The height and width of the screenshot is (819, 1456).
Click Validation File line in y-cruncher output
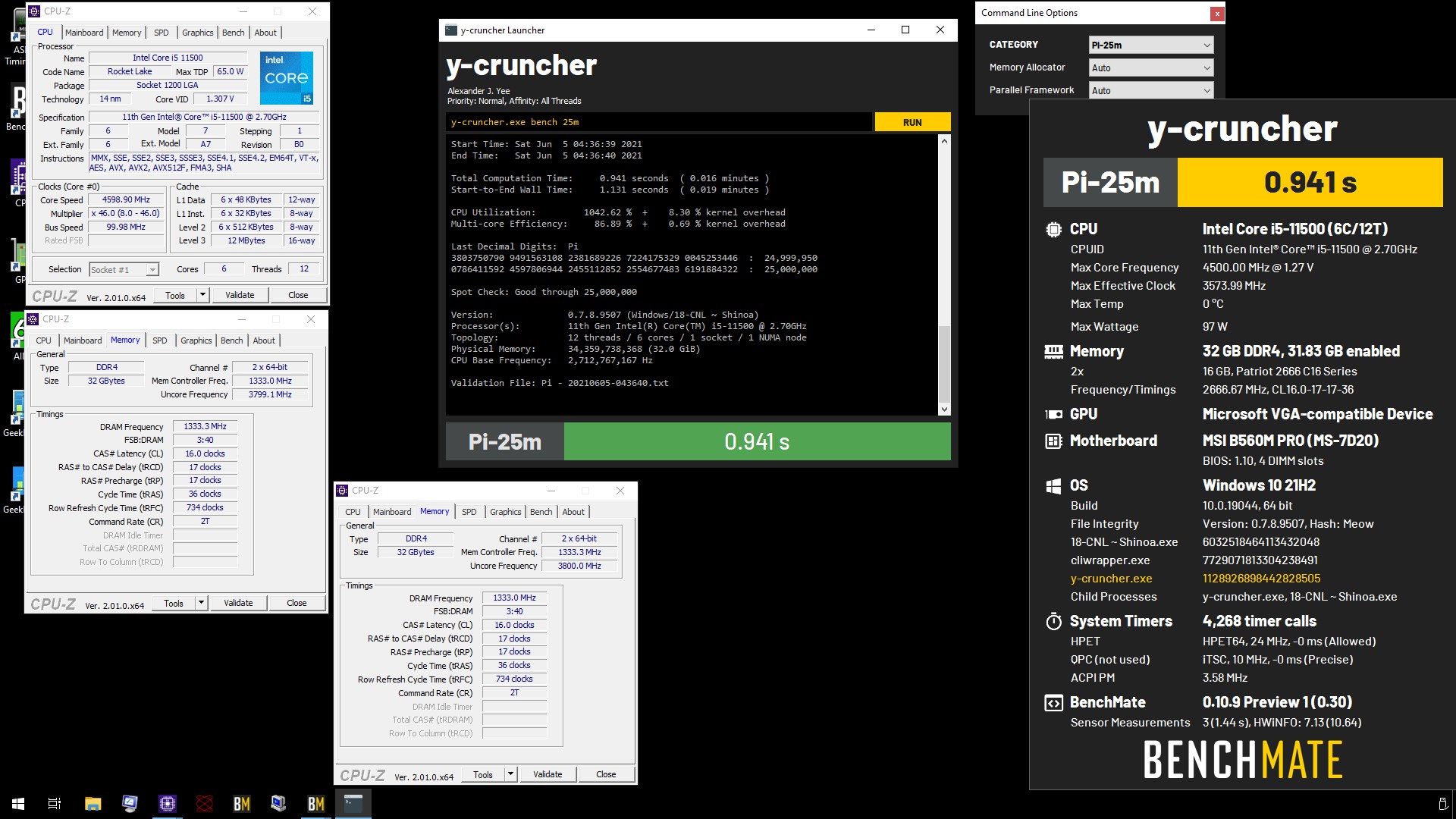tap(560, 383)
